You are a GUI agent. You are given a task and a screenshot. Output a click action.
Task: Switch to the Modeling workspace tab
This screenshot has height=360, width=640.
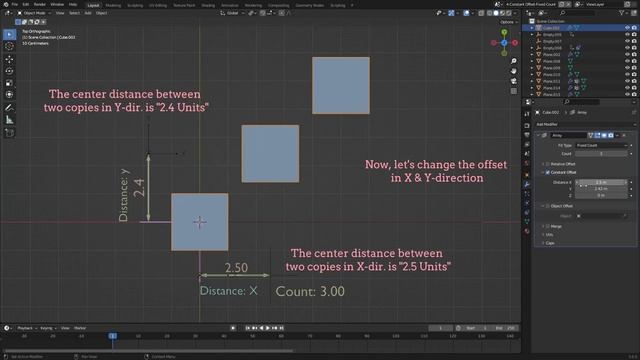pyautogui.click(x=113, y=5)
